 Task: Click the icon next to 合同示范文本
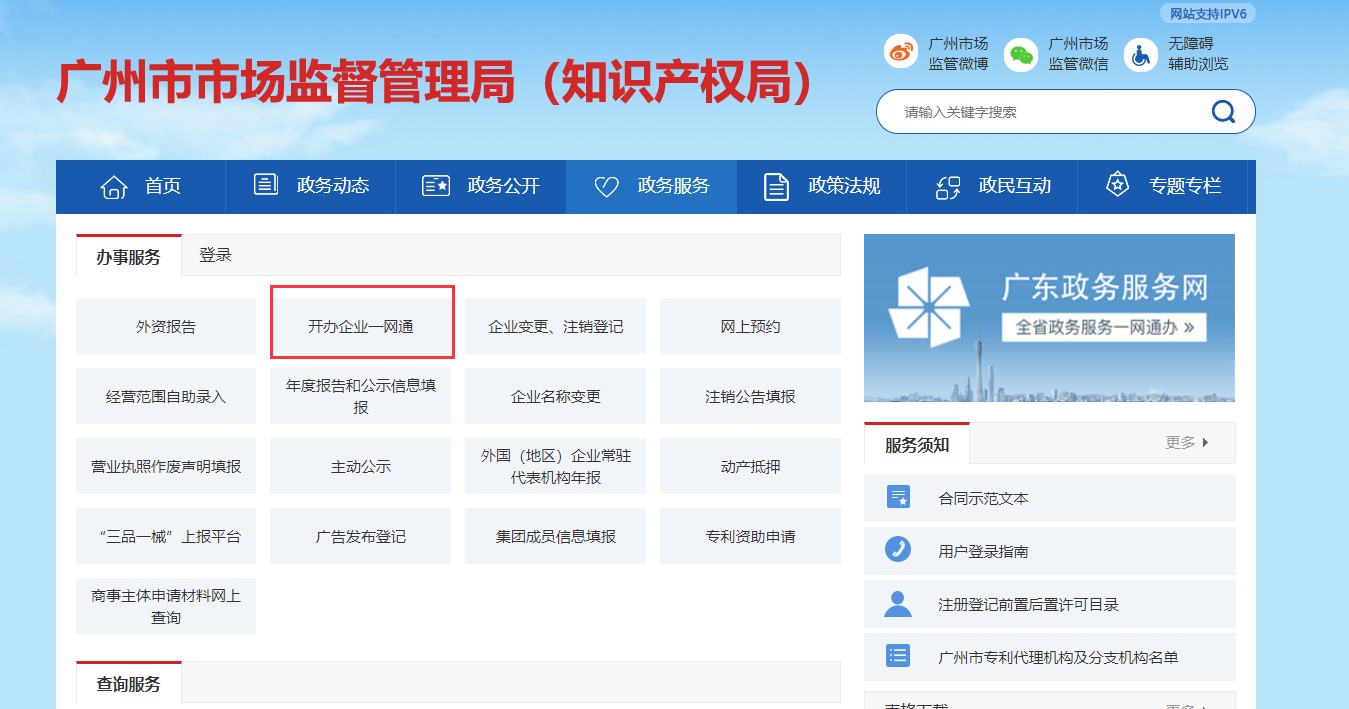898,497
